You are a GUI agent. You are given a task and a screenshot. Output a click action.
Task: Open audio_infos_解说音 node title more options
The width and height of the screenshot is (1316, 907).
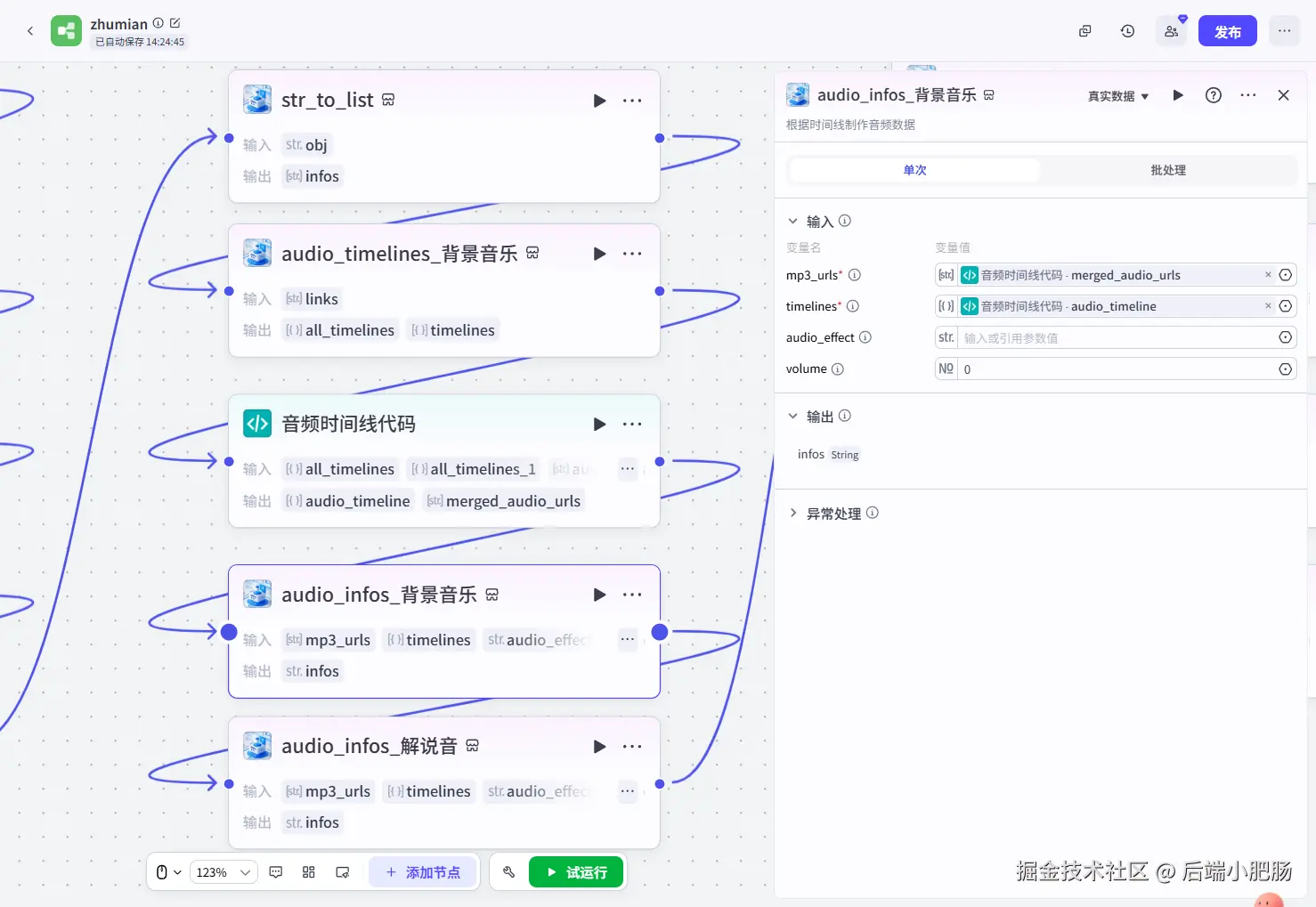[x=632, y=747]
